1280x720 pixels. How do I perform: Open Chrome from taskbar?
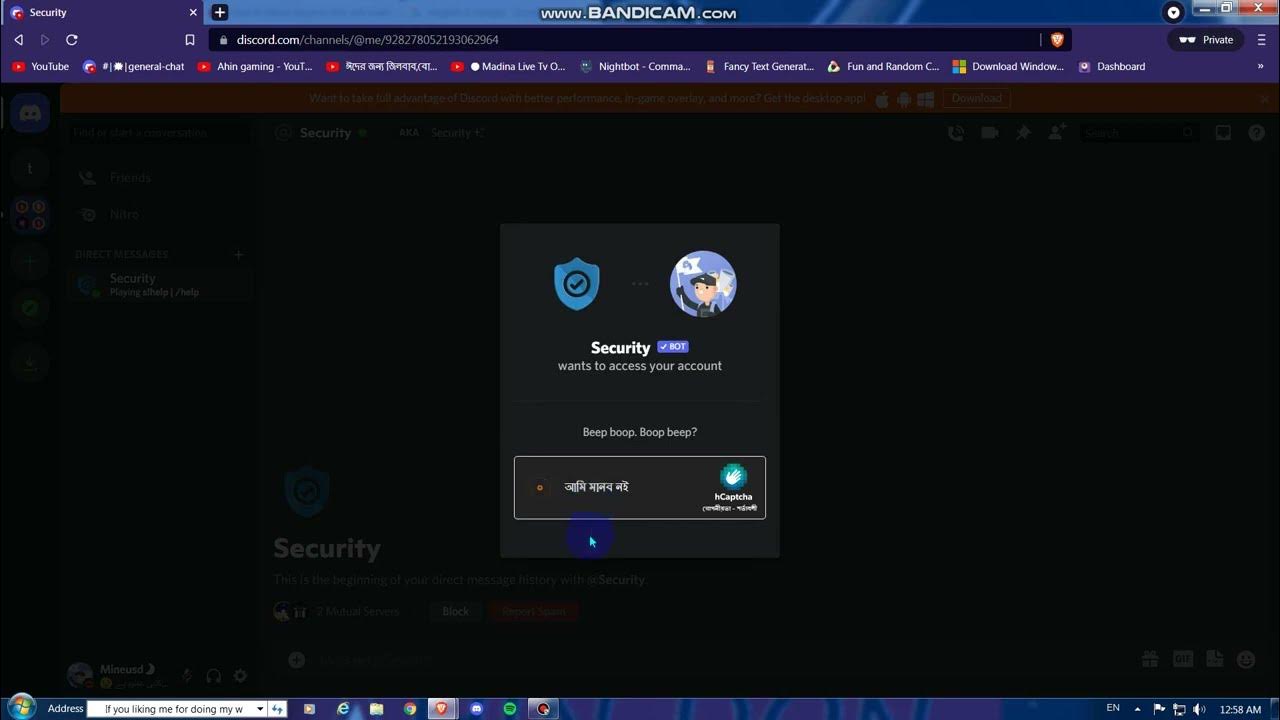(x=410, y=709)
